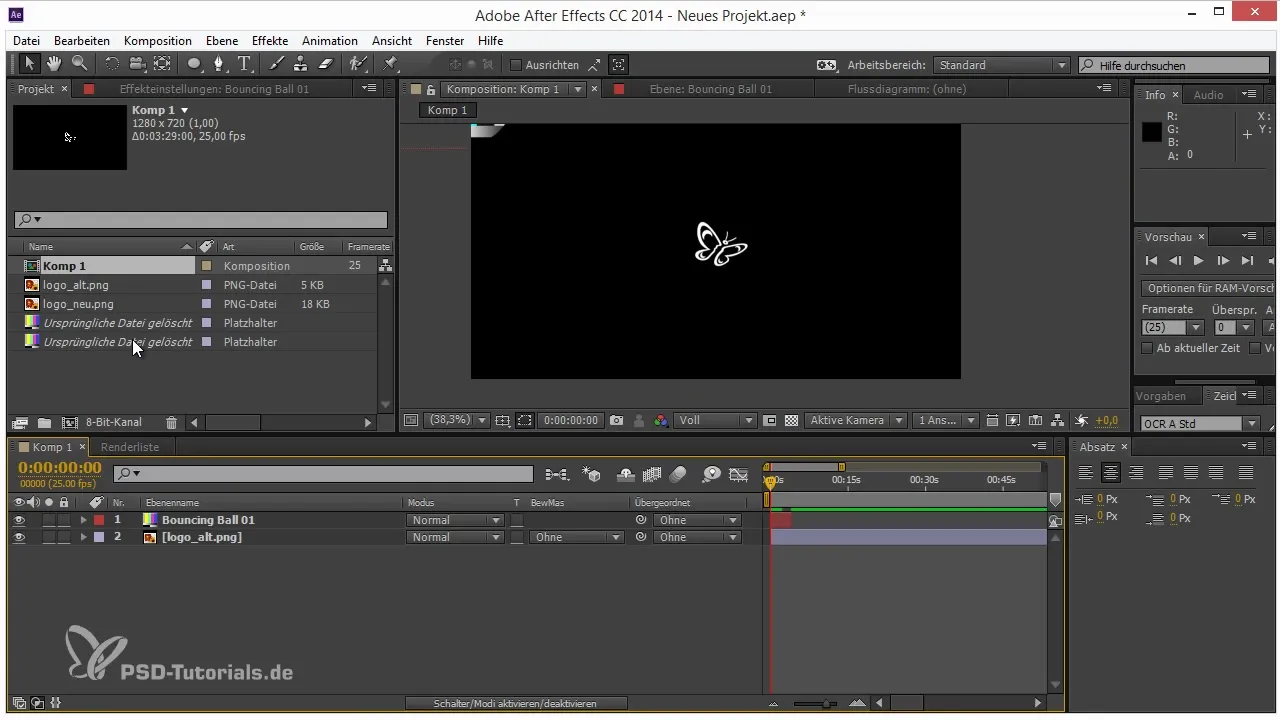Viewport: 1280px width, 720px height.
Task: Hide the logo_alt.png layer
Action: click(19, 538)
